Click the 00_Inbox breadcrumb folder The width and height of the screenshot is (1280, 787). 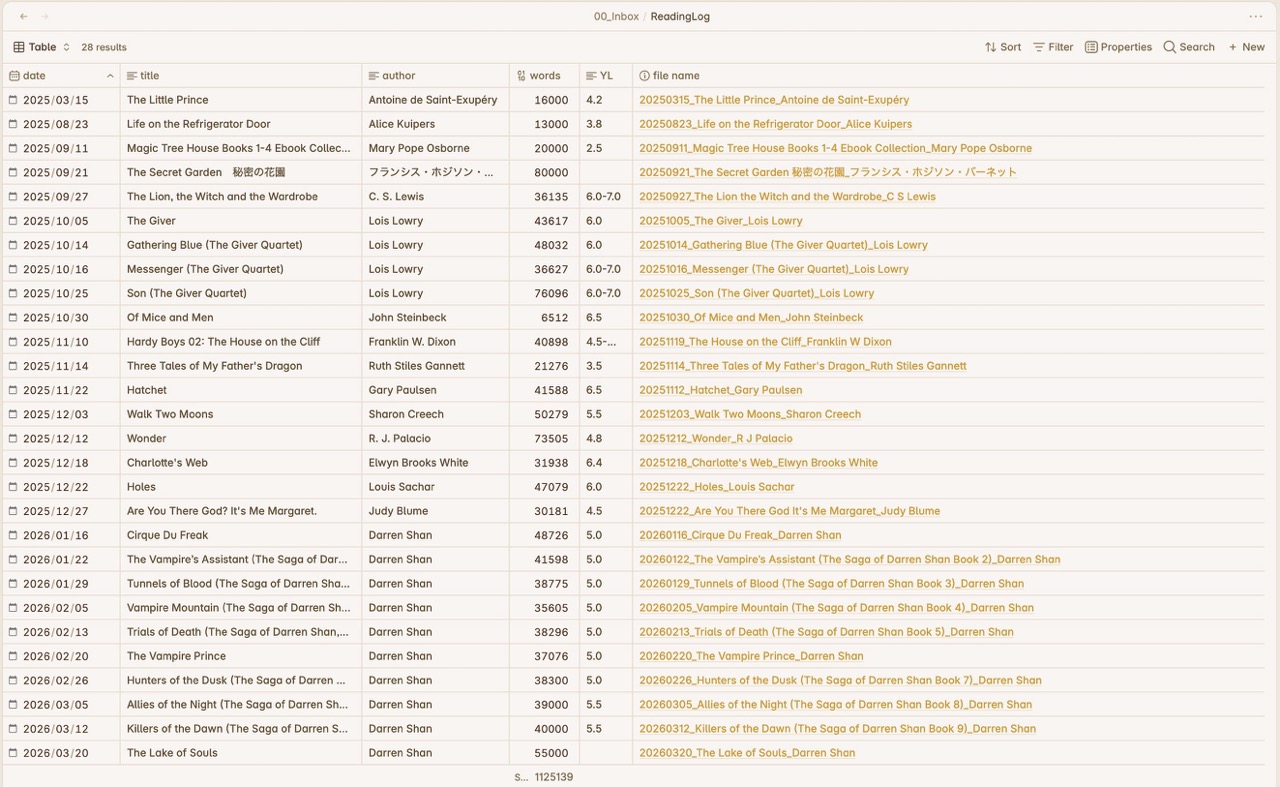coord(616,17)
